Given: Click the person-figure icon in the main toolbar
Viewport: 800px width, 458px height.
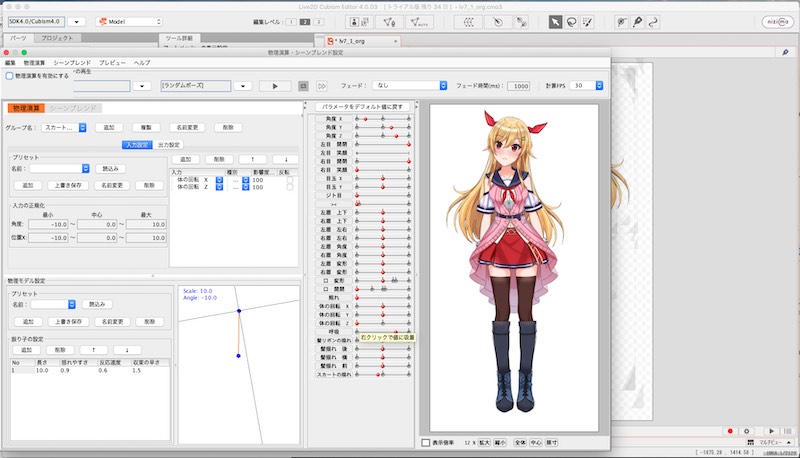Looking at the screenshot, I should (359, 22).
